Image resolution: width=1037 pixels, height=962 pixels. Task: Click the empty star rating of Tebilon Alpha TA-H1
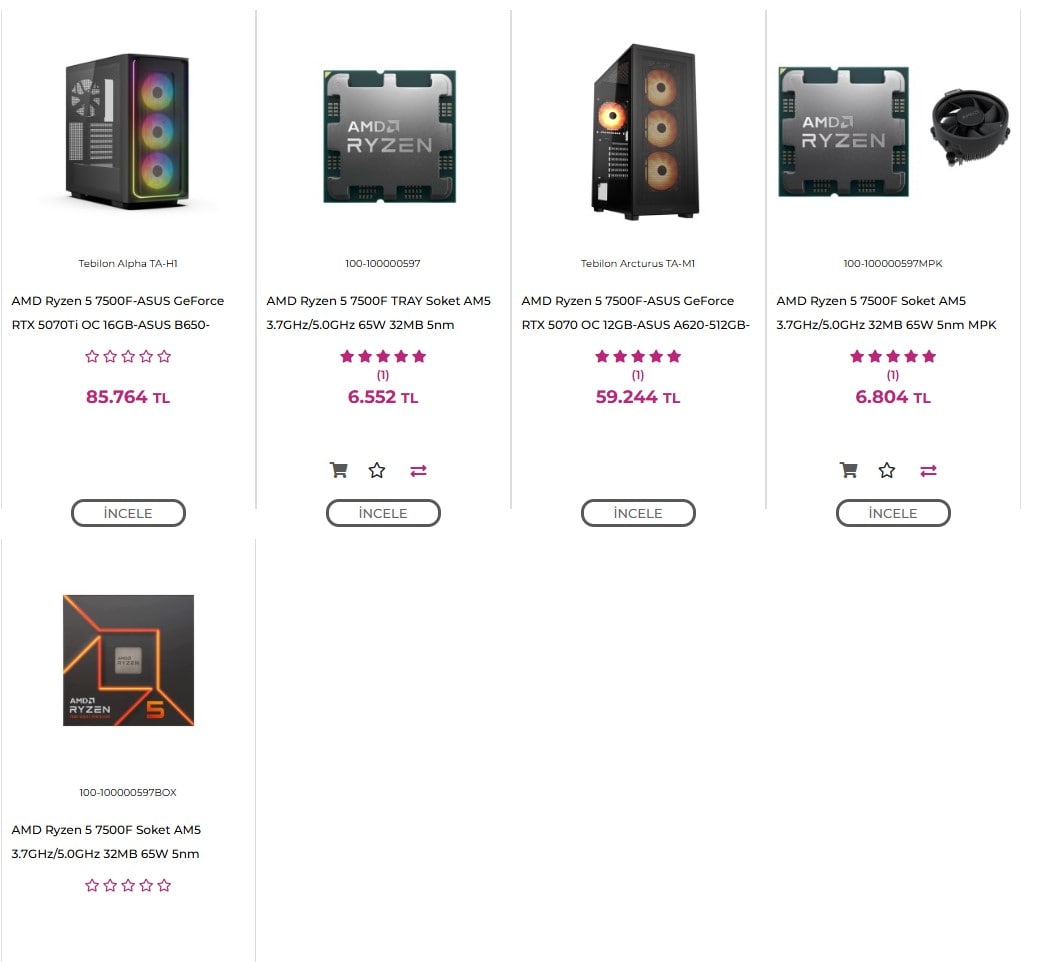(128, 356)
